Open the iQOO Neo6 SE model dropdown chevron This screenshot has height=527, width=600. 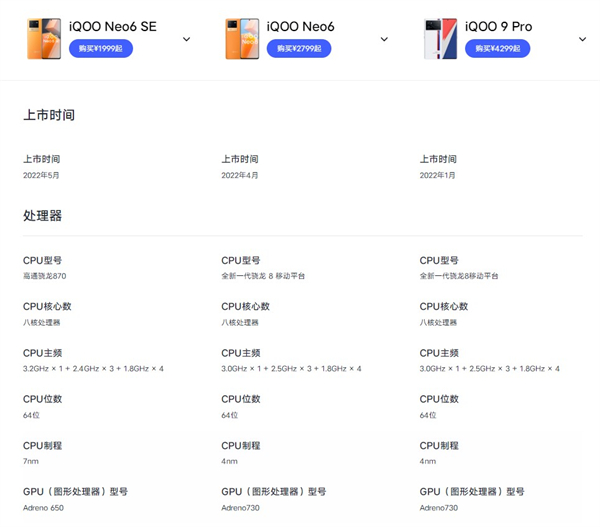(x=186, y=39)
